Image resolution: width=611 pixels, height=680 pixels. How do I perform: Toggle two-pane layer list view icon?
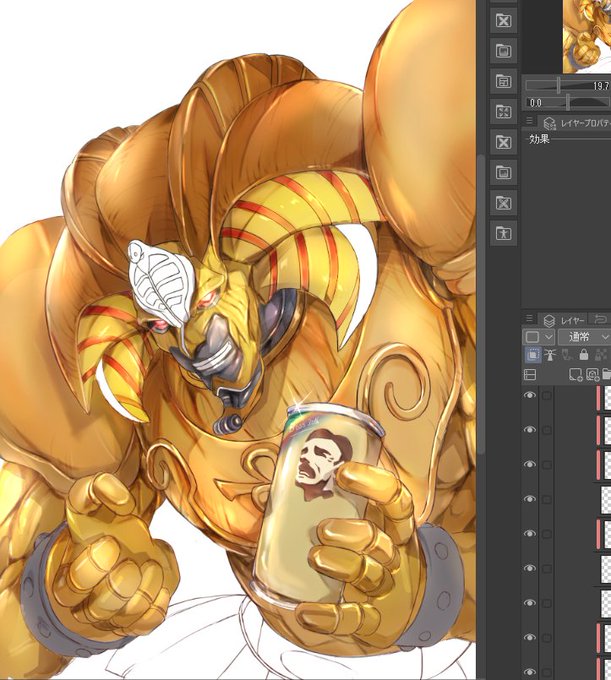530,374
